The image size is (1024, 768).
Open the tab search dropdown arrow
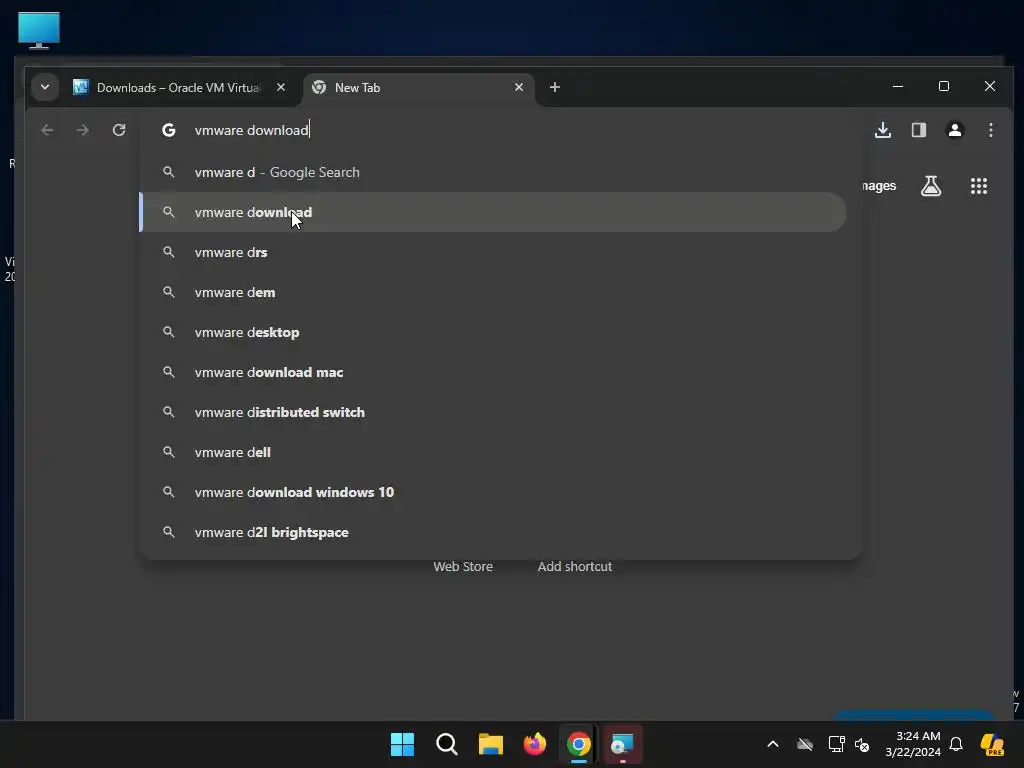45,87
